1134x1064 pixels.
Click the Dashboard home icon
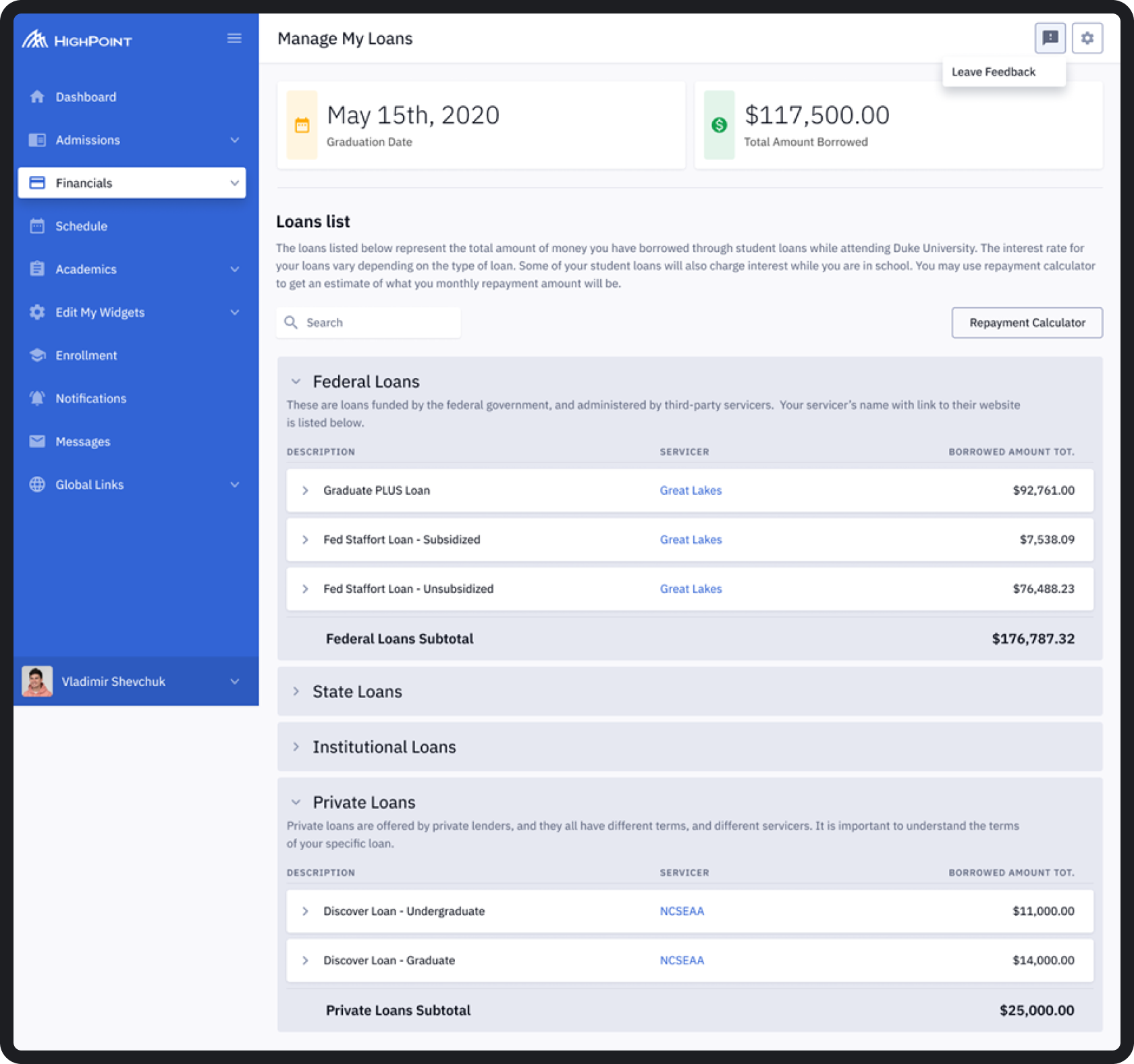(x=37, y=97)
